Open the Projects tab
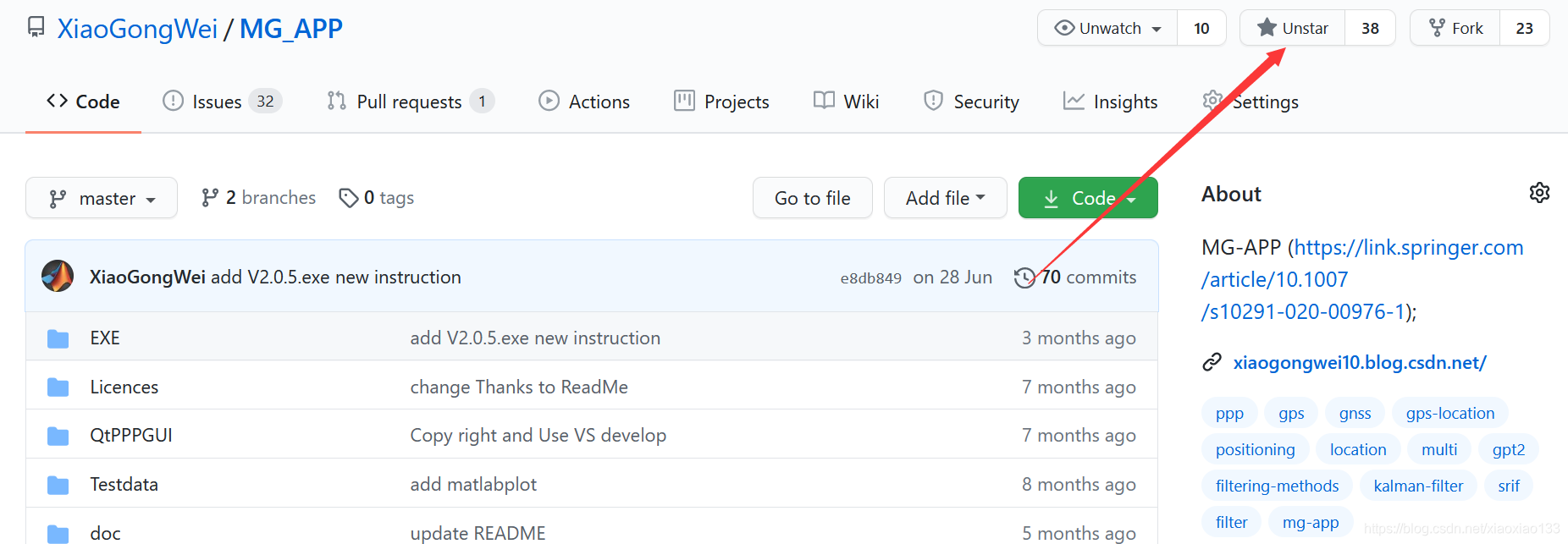 721,102
